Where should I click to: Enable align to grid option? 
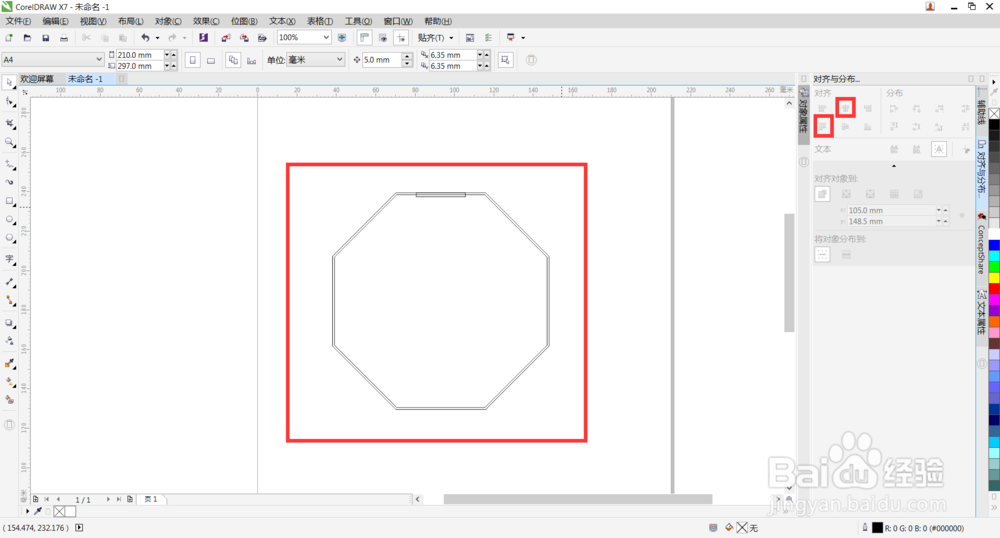894,194
